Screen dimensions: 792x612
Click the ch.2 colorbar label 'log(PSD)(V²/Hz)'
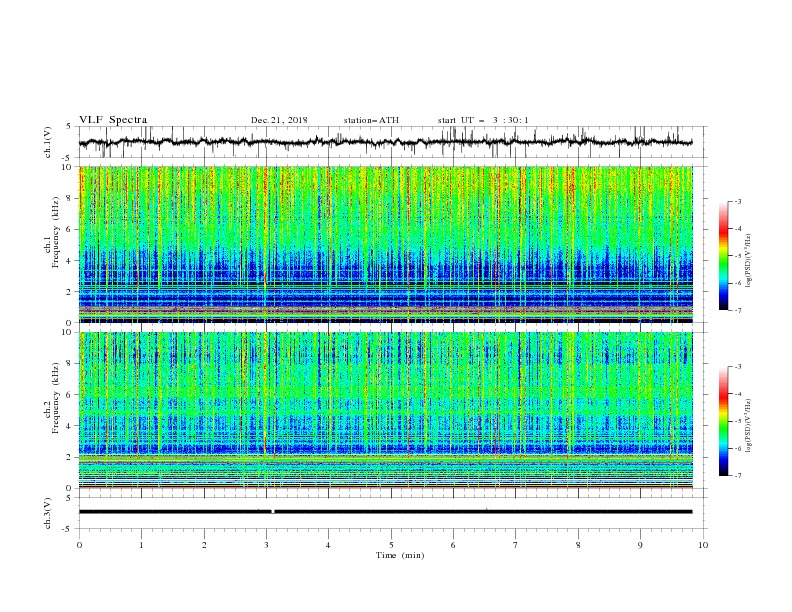[748, 425]
